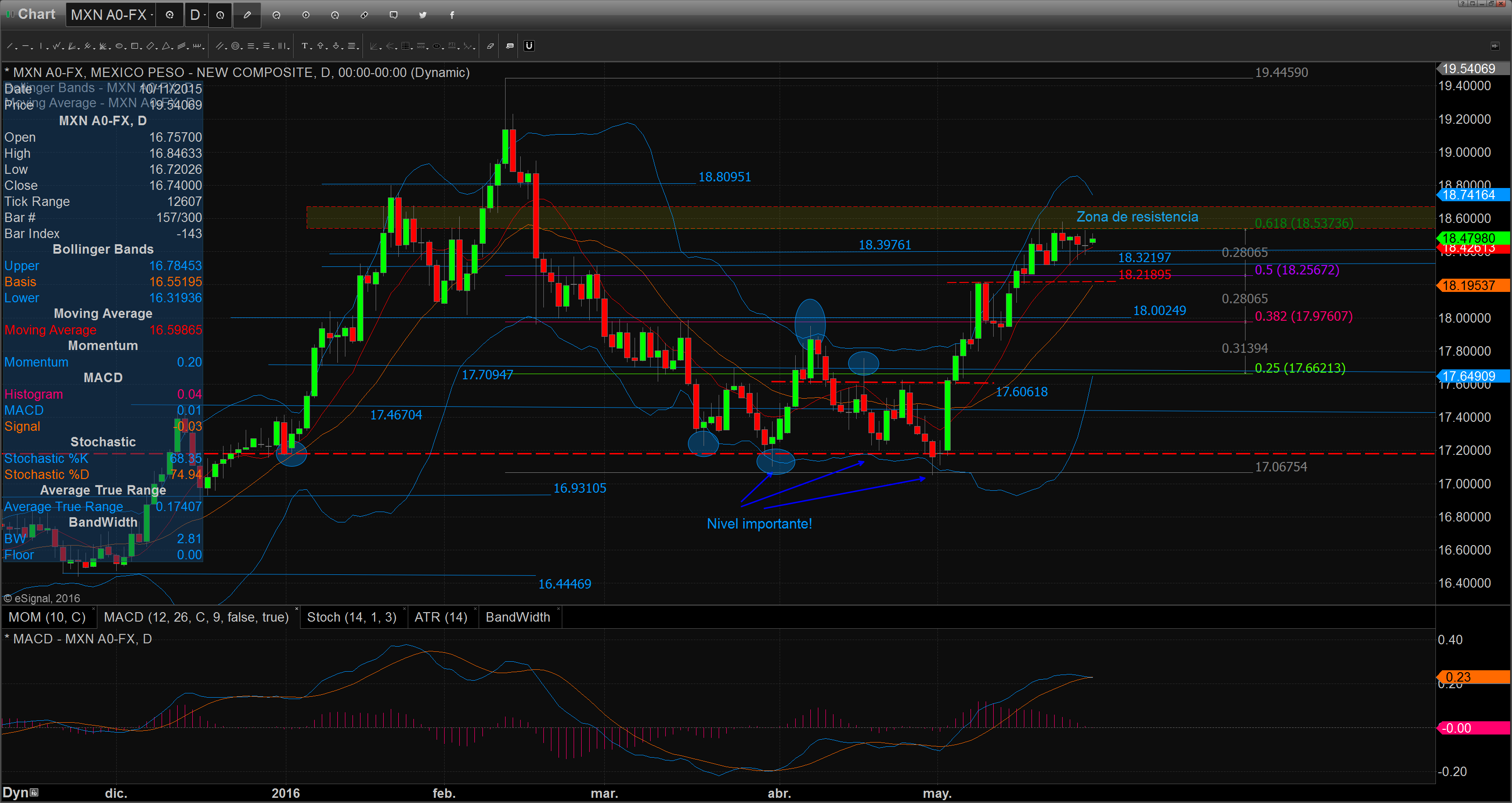Open the chart comment speech bubble icon
The width and height of the screenshot is (1512, 803).
393,15
